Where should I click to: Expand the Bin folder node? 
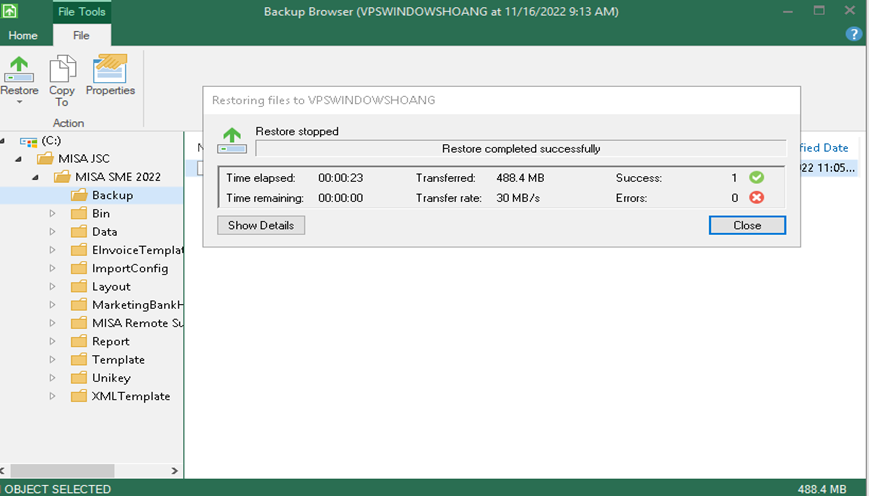53,214
